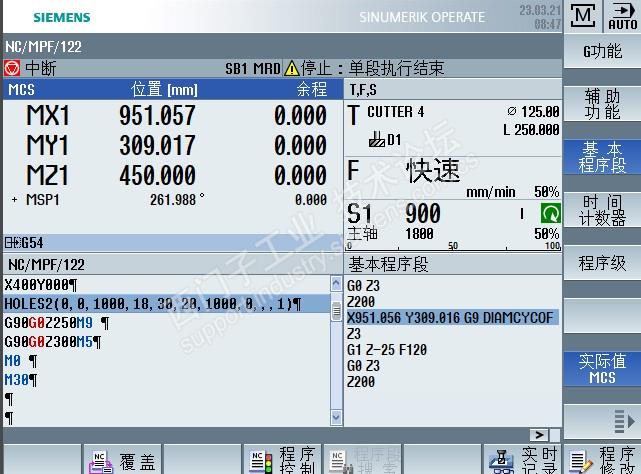Click the program control traffic-light icon

[261, 462]
